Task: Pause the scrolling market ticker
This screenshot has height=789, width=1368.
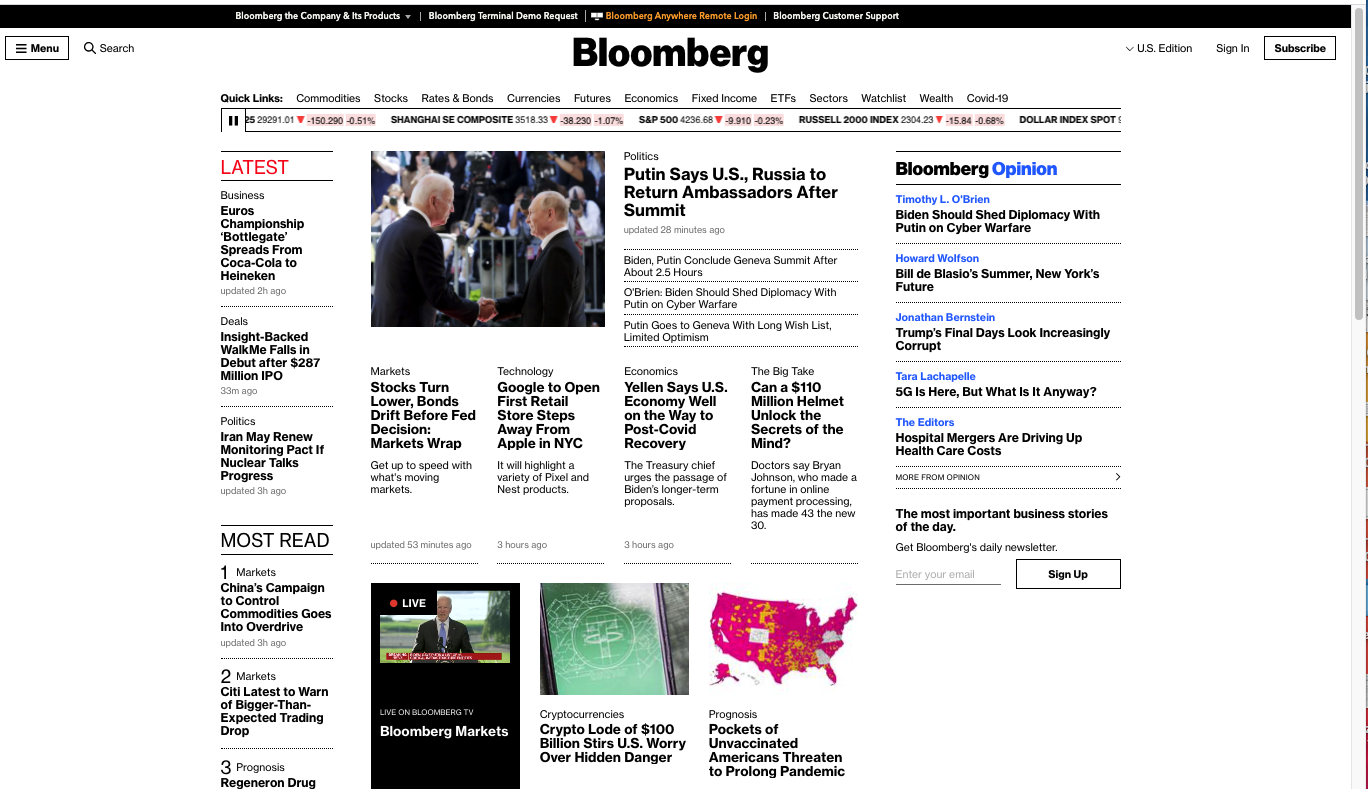Action: click(x=233, y=121)
